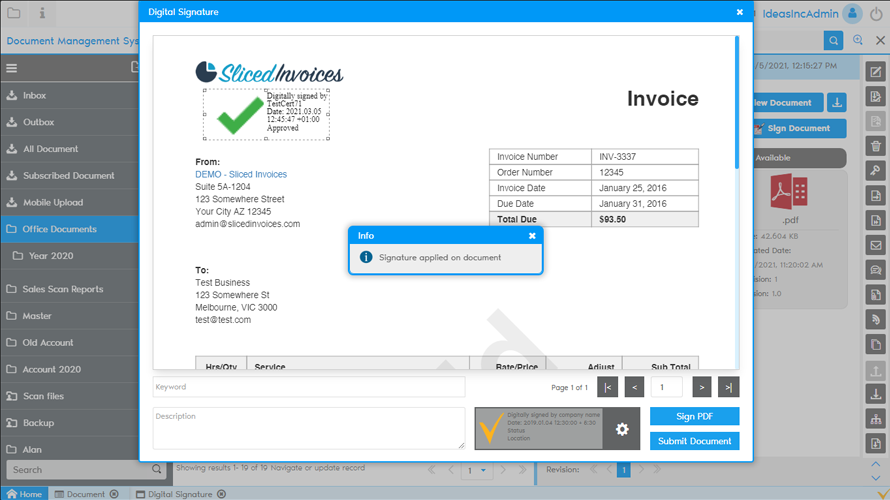
Task: Open the Backup folder
Action: point(69,423)
